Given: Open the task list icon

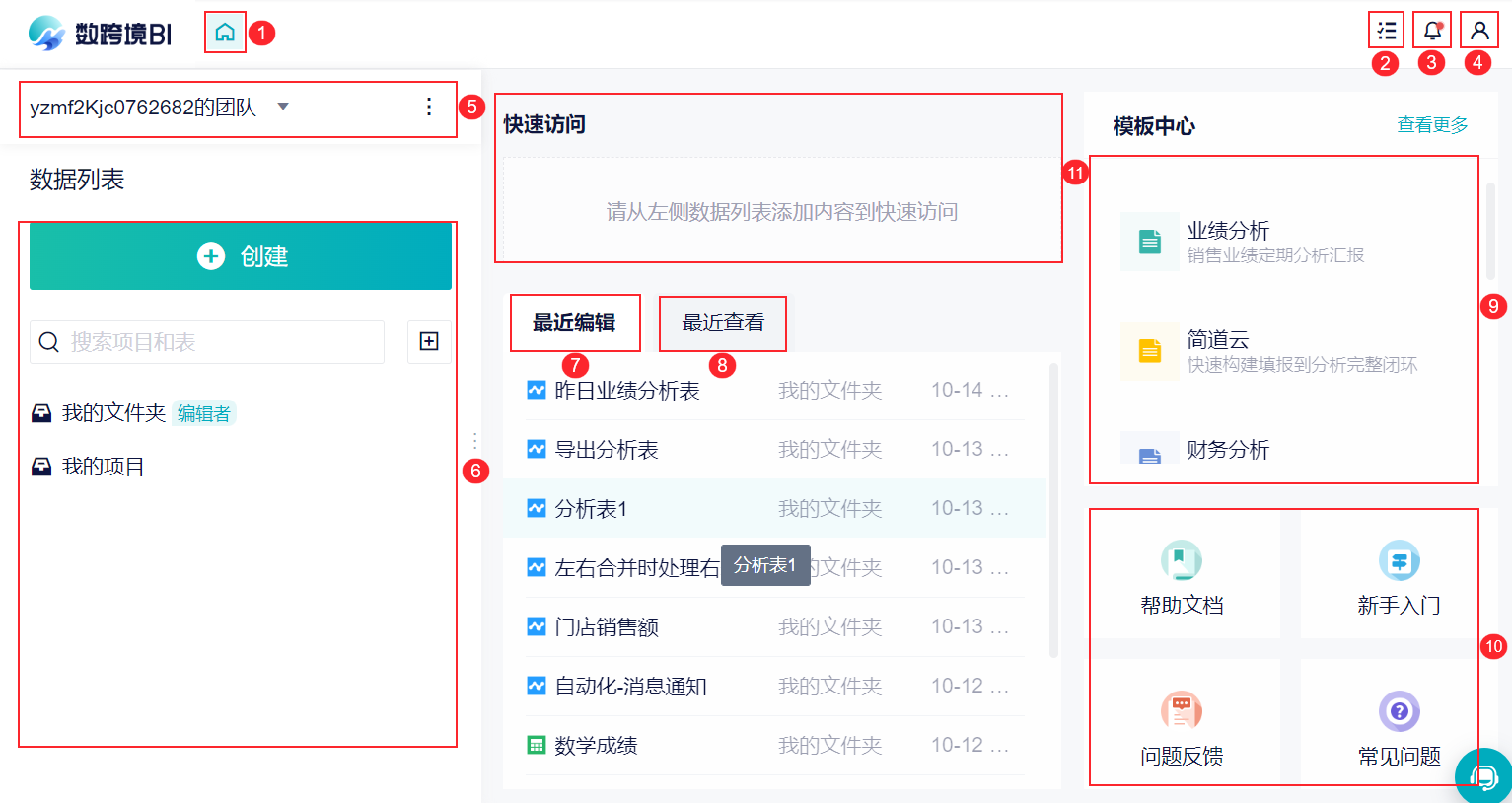Looking at the screenshot, I should click(x=1386, y=31).
